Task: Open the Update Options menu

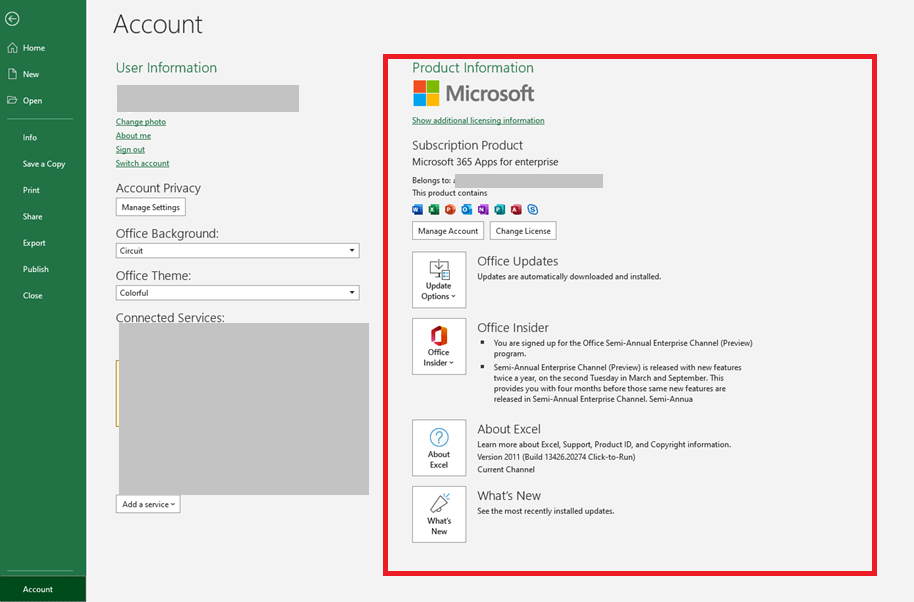Action: tap(439, 280)
